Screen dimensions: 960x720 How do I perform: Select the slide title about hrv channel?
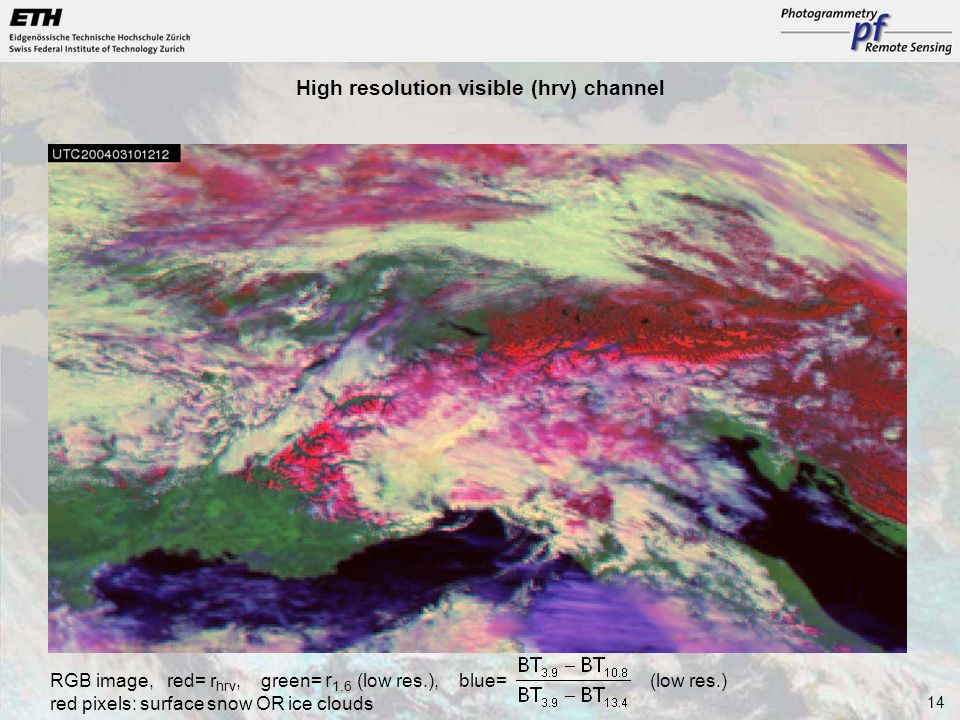480,88
